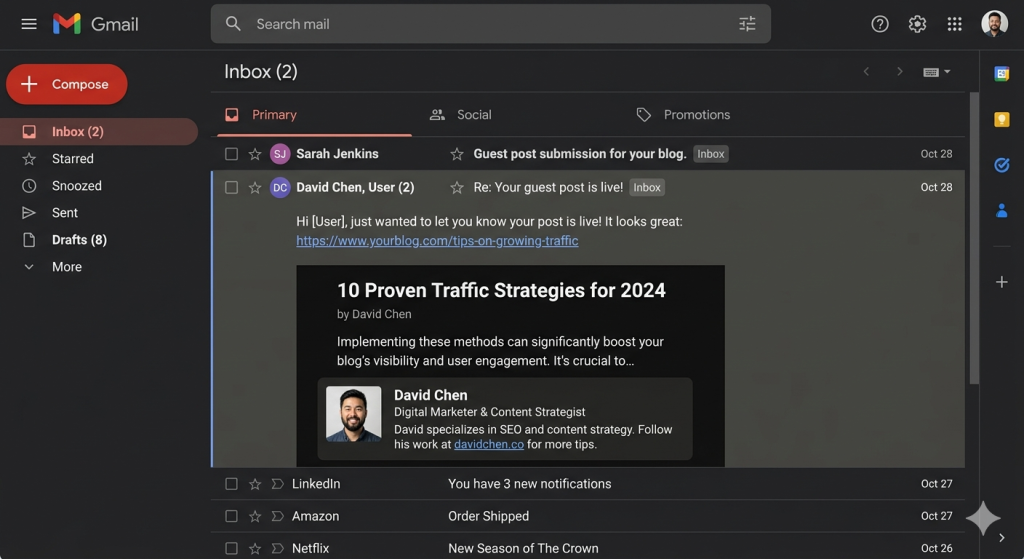Open search filter options icon
1024x559 pixels.
click(x=747, y=24)
